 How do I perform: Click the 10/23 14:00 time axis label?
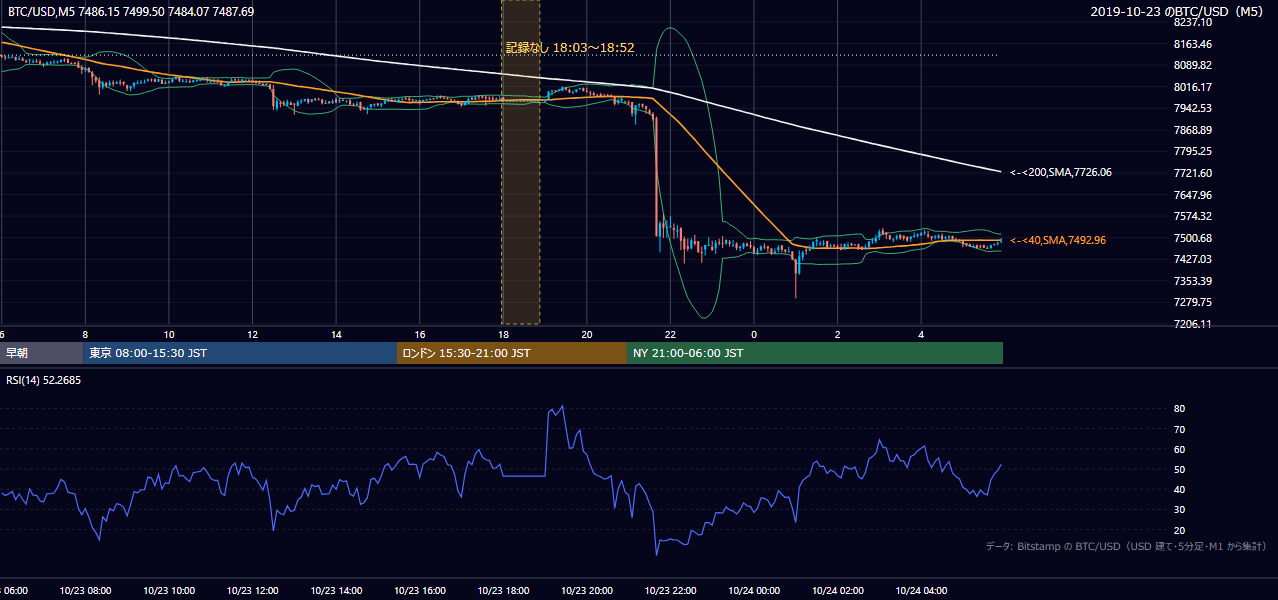click(x=336, y=591)
